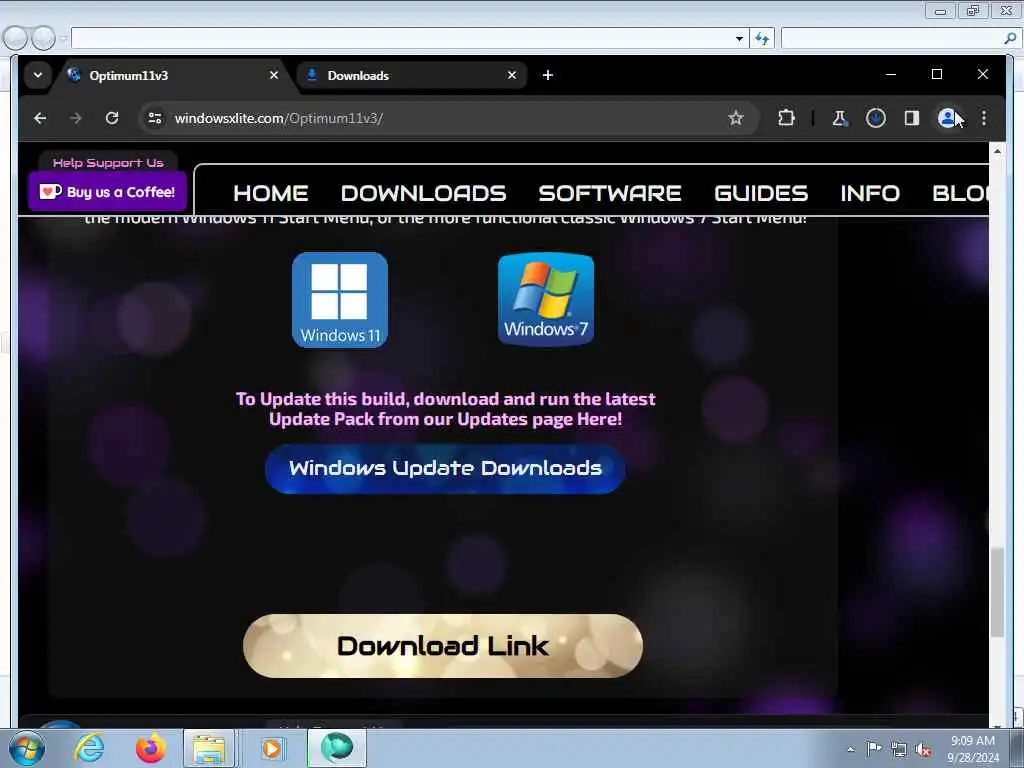Launch Internet Explorer from taskbar
The height and width of the screenshot is (768, 1024).
[89, 748]
